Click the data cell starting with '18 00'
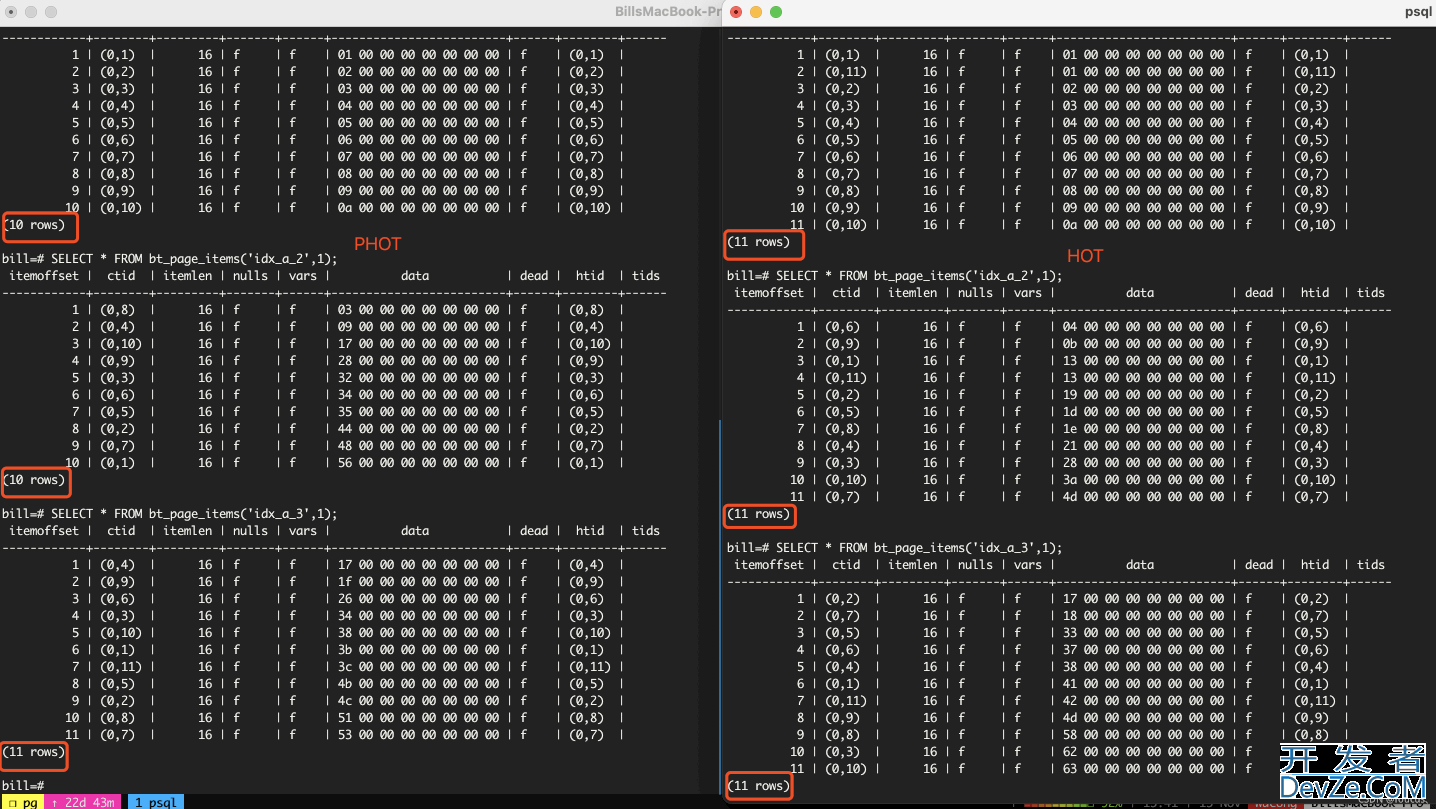 [x=1143, y=616]
